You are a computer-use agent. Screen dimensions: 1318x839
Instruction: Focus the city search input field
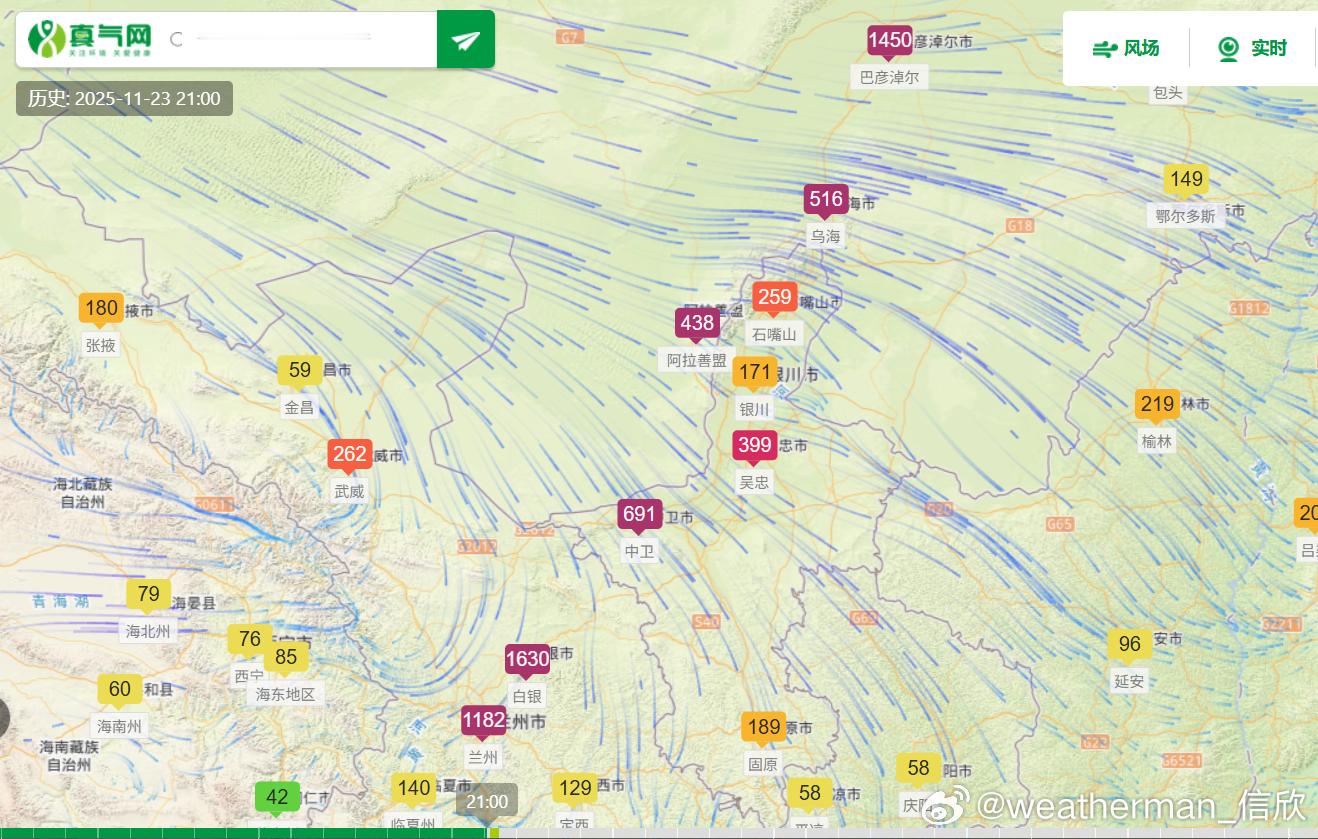coord(283,39)
